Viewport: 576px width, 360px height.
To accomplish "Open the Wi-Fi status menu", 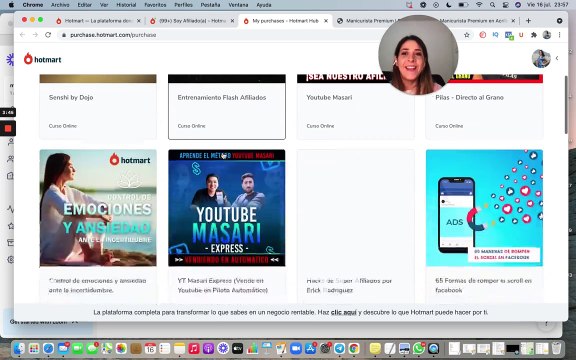I will (x=479, y=5).
